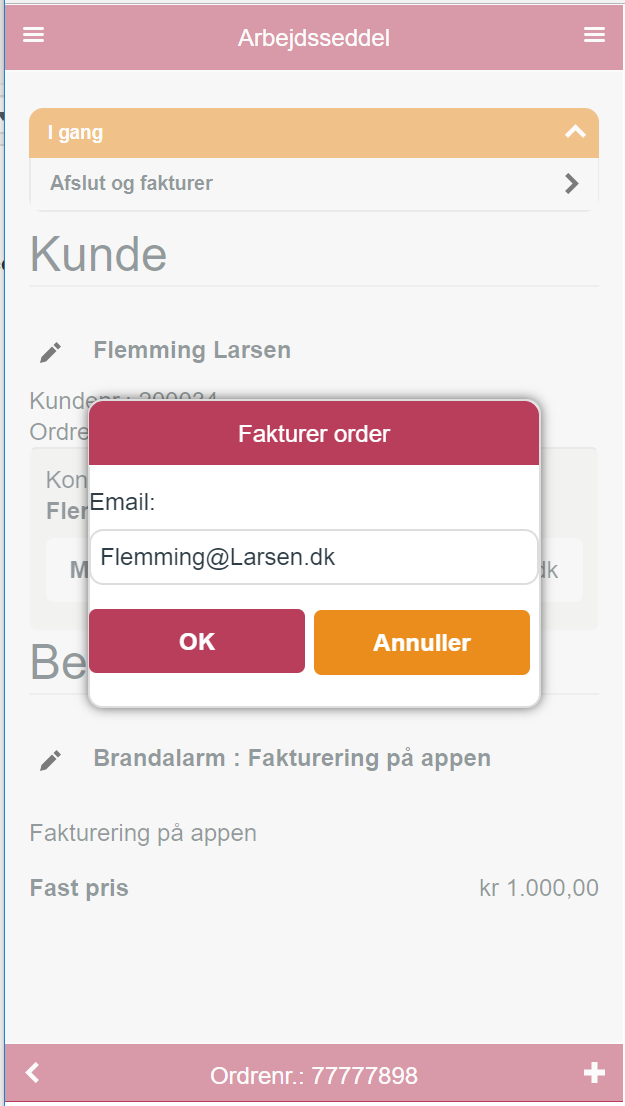This screenshot has width=625, height=1106.
Task: Click the Fakturer order dialog header
Action: [314, 433]
